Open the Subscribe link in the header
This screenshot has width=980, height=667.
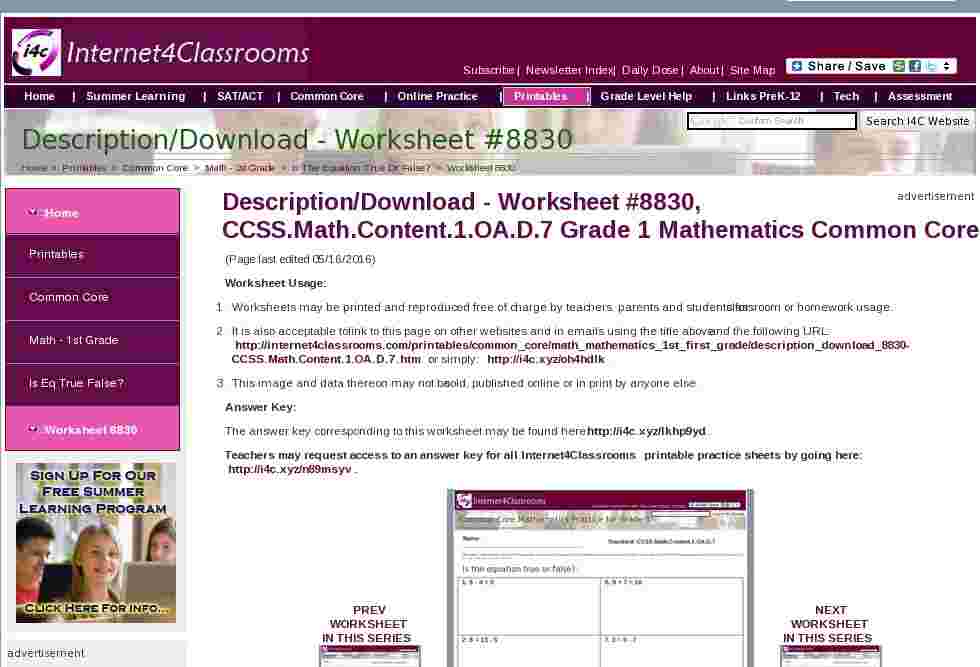488,70
